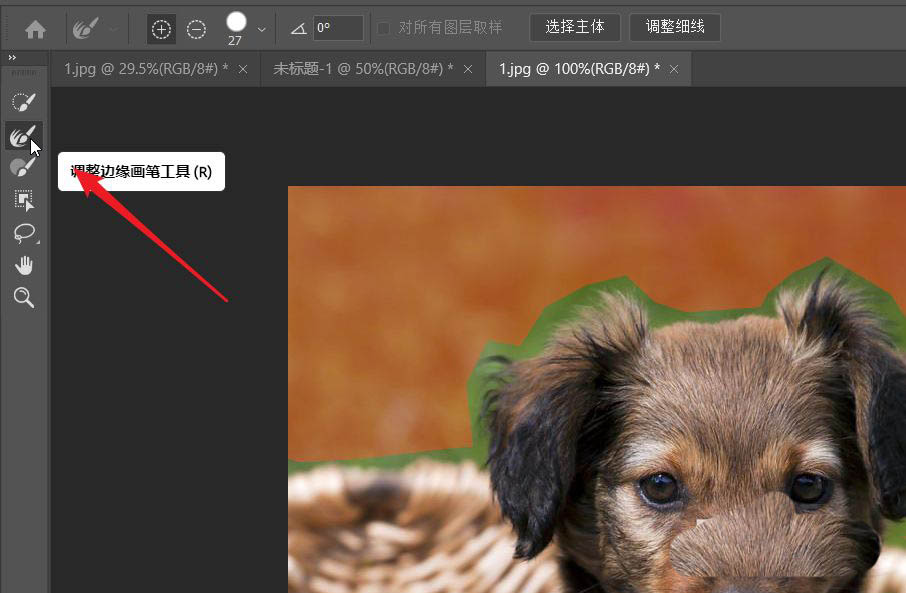Select the Brush tool in toolbar
The width and height of the screenshot is (906, 593).
pyautogui.click(x=23, y=167)
